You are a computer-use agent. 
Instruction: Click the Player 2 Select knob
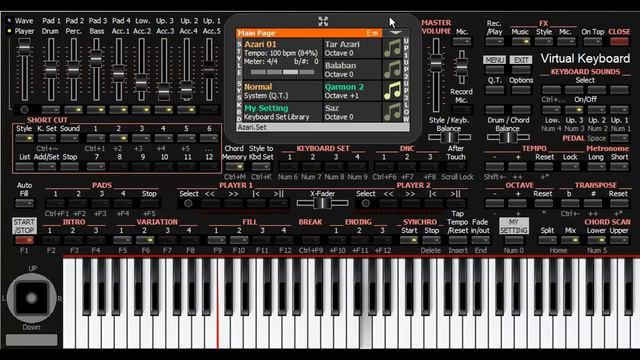tap(366, 203)
